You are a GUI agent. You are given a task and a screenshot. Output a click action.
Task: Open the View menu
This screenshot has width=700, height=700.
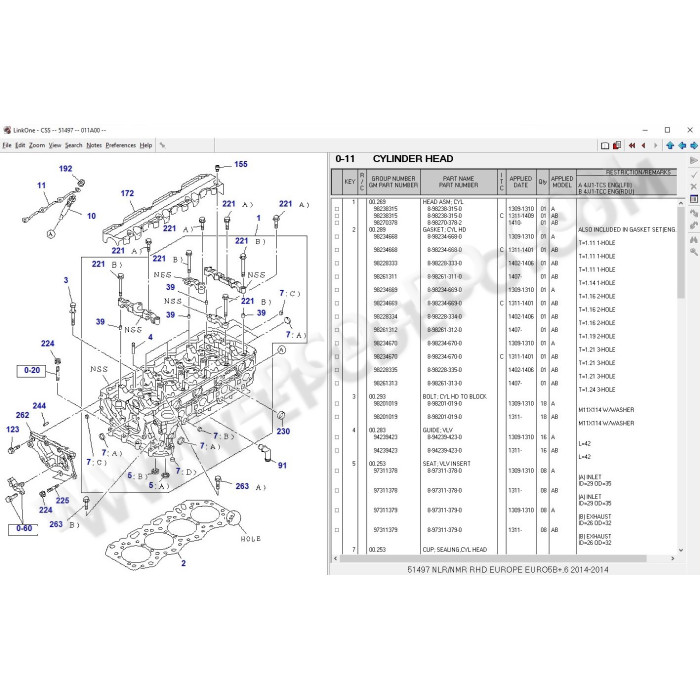[x=55, y=145]
